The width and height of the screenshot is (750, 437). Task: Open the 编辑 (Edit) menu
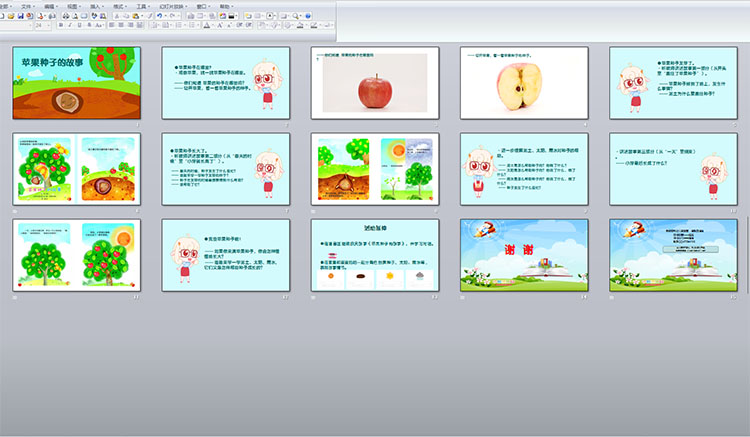[x=51, y=7]
